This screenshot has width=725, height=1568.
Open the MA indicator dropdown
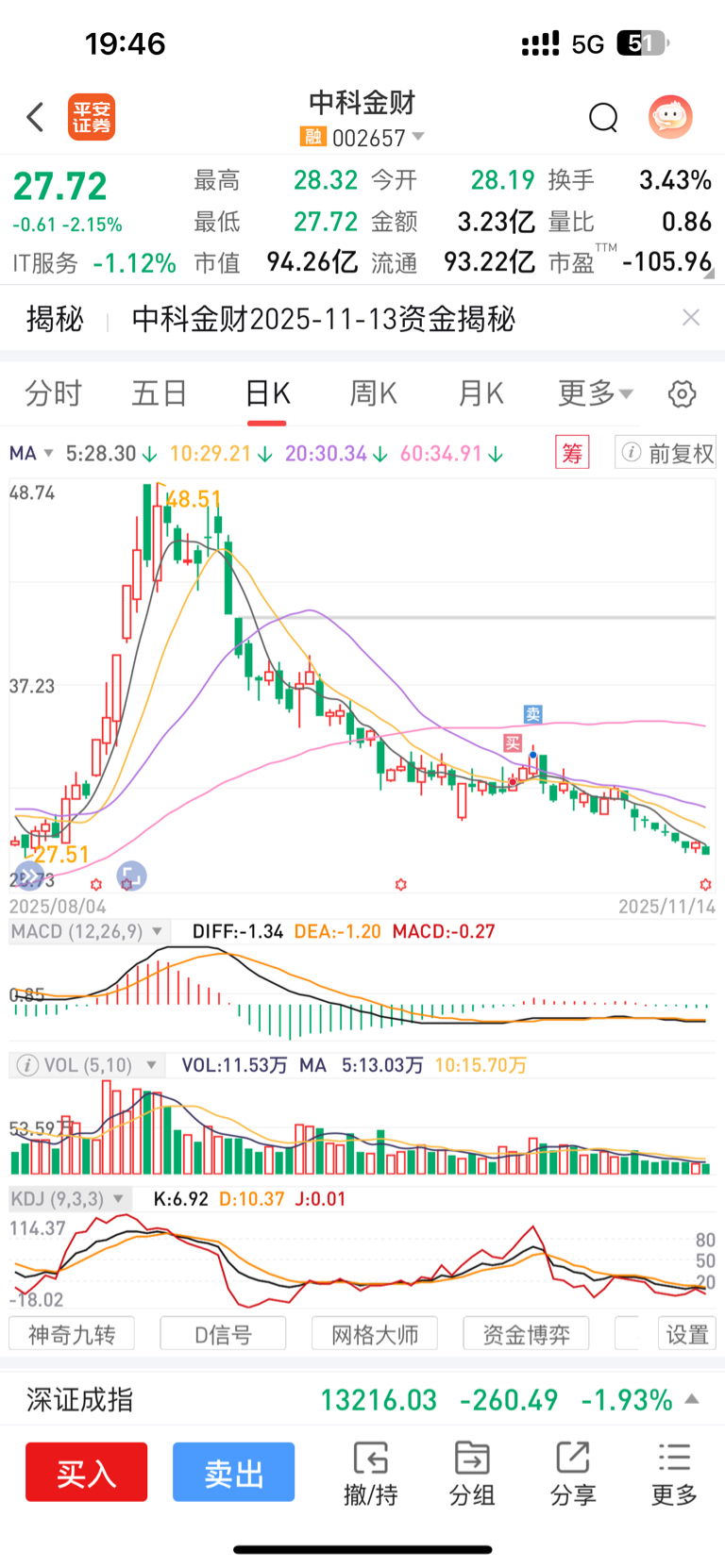tap(31, 454)
